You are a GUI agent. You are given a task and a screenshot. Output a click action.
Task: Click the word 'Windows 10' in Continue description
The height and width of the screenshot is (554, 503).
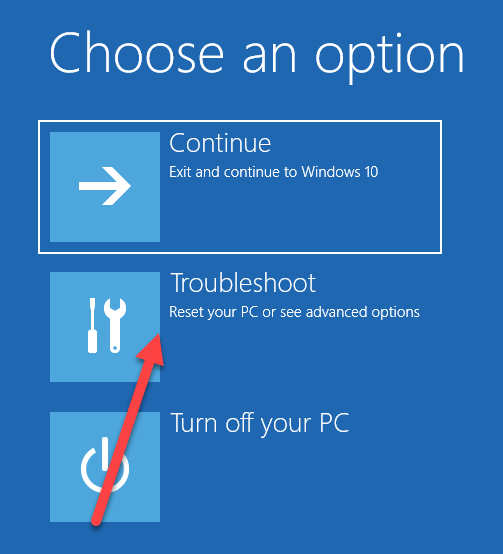[340, 172]
